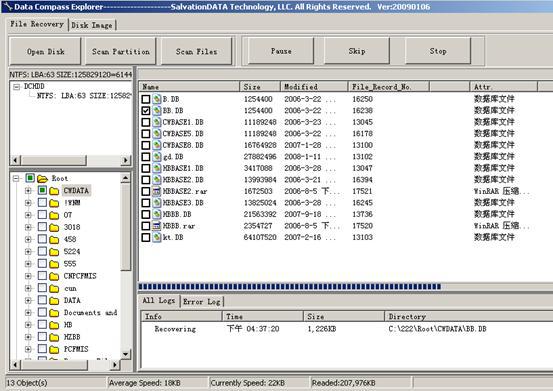Click the BB.DB database file icon
This screenshot has height=391, width=553.
tap(157, 111)
